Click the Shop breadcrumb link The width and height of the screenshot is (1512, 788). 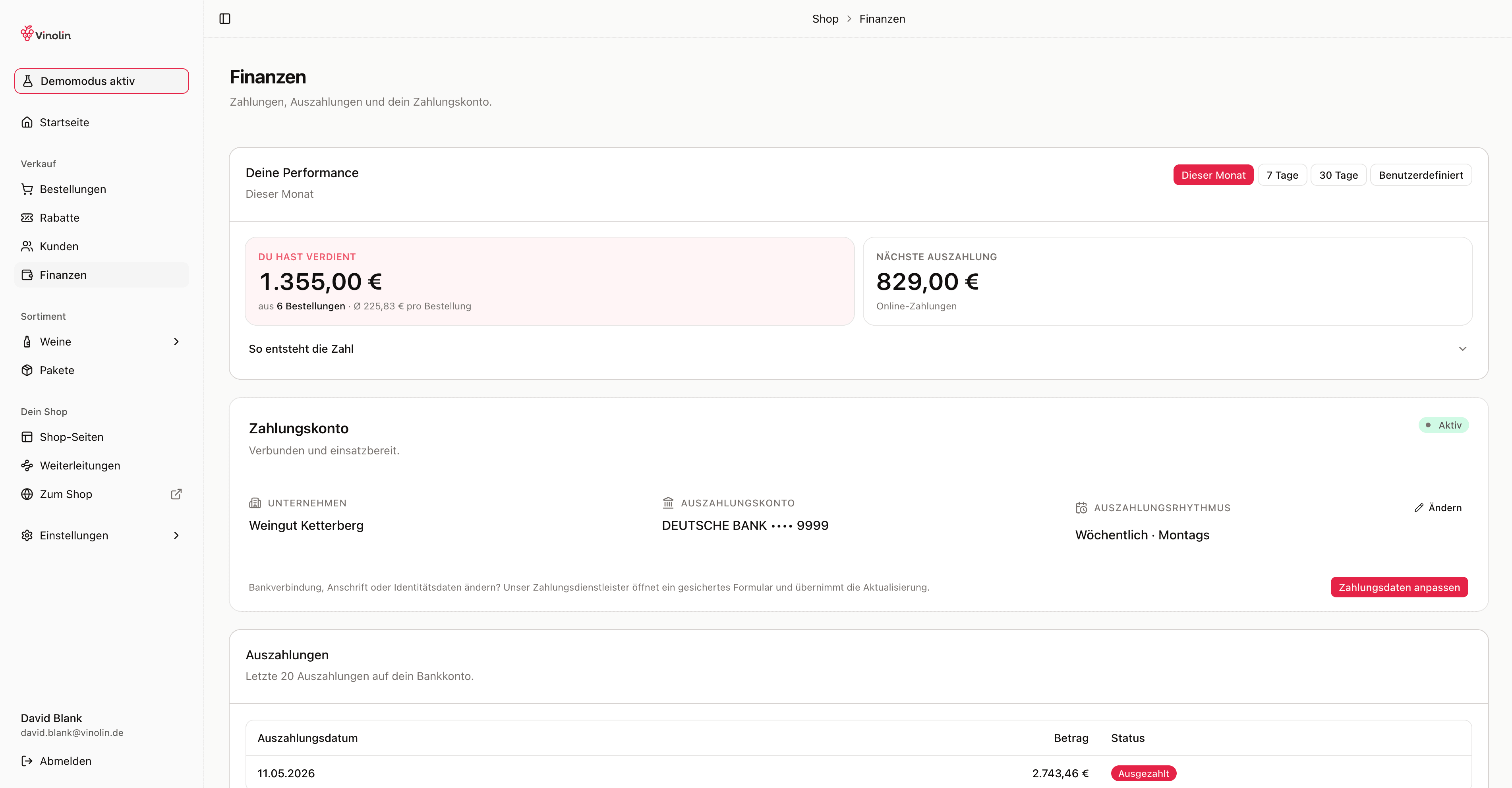pos(825,19)
